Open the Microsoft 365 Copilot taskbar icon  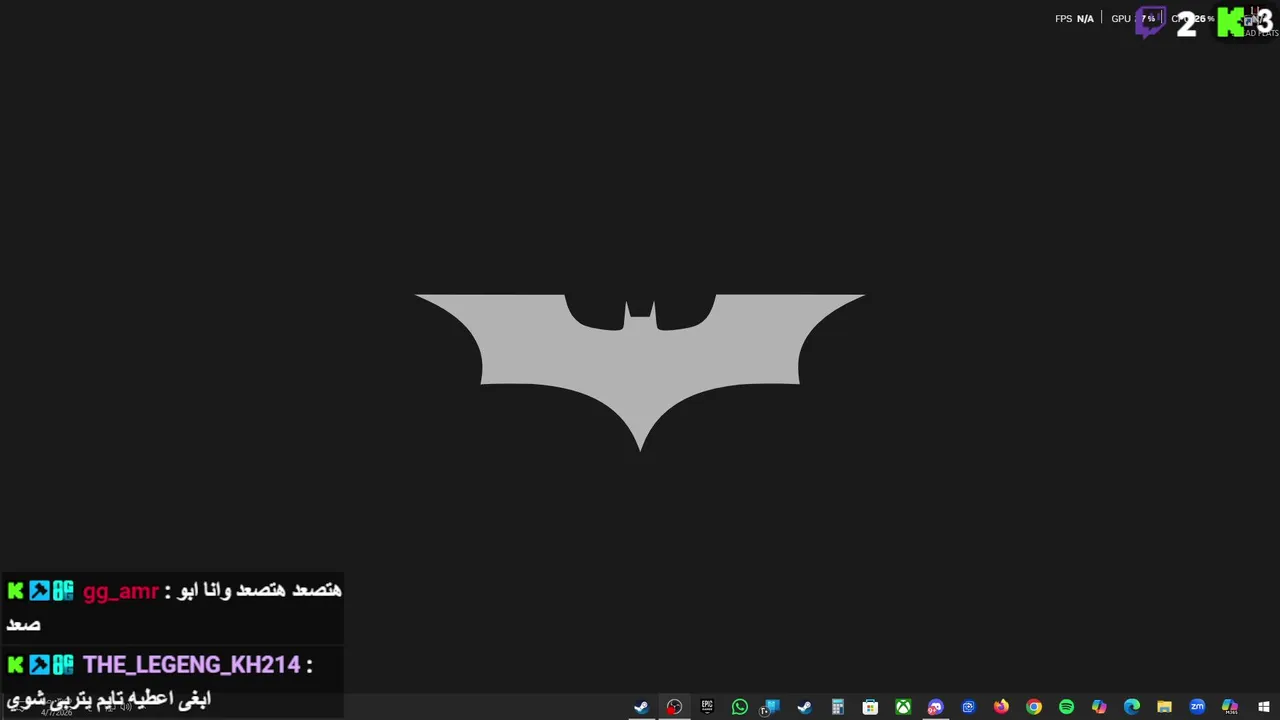pos(1230,707)
